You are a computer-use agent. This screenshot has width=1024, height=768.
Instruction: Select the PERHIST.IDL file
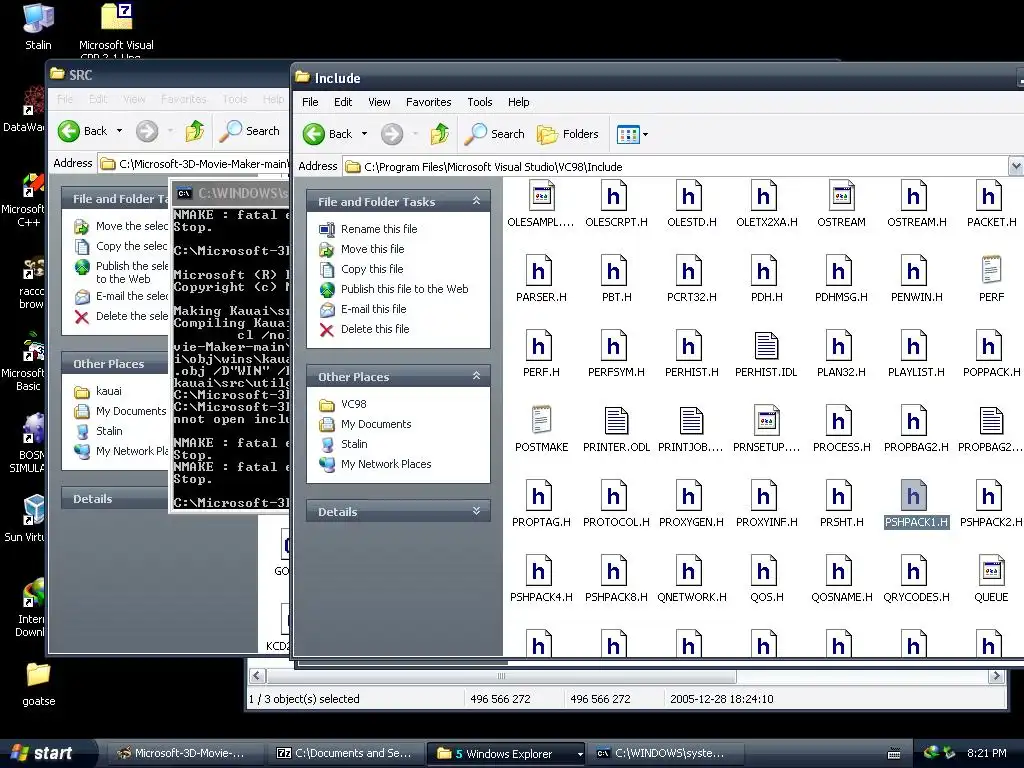pos(766,354)
